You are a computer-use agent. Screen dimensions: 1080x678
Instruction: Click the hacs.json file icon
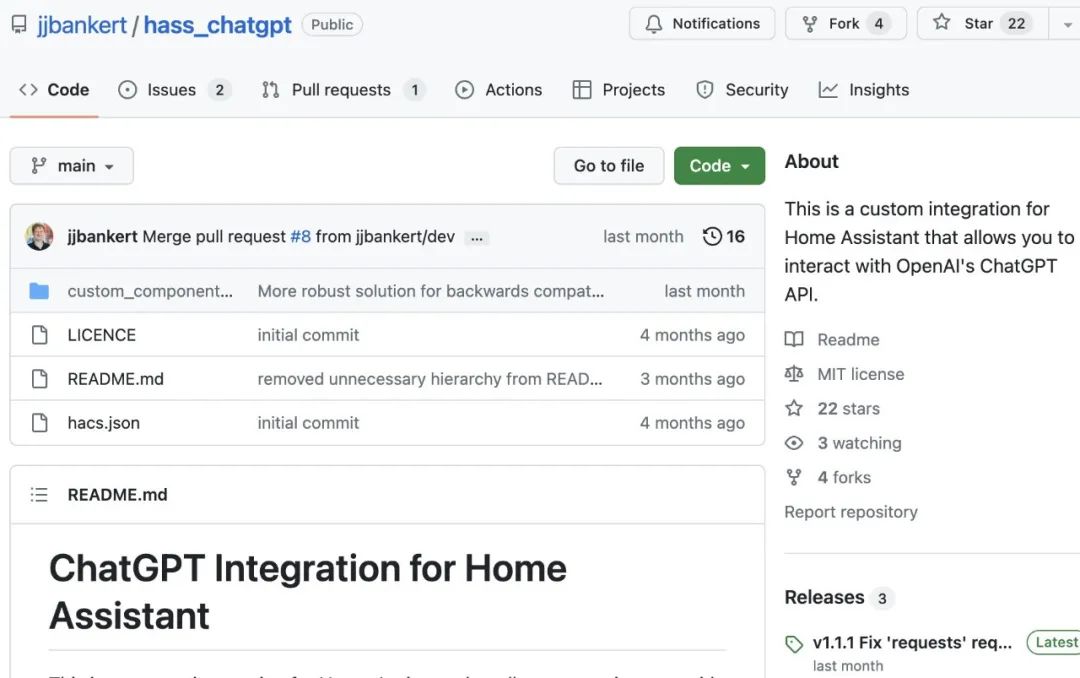pyautogui.click(x=39, y=423)
